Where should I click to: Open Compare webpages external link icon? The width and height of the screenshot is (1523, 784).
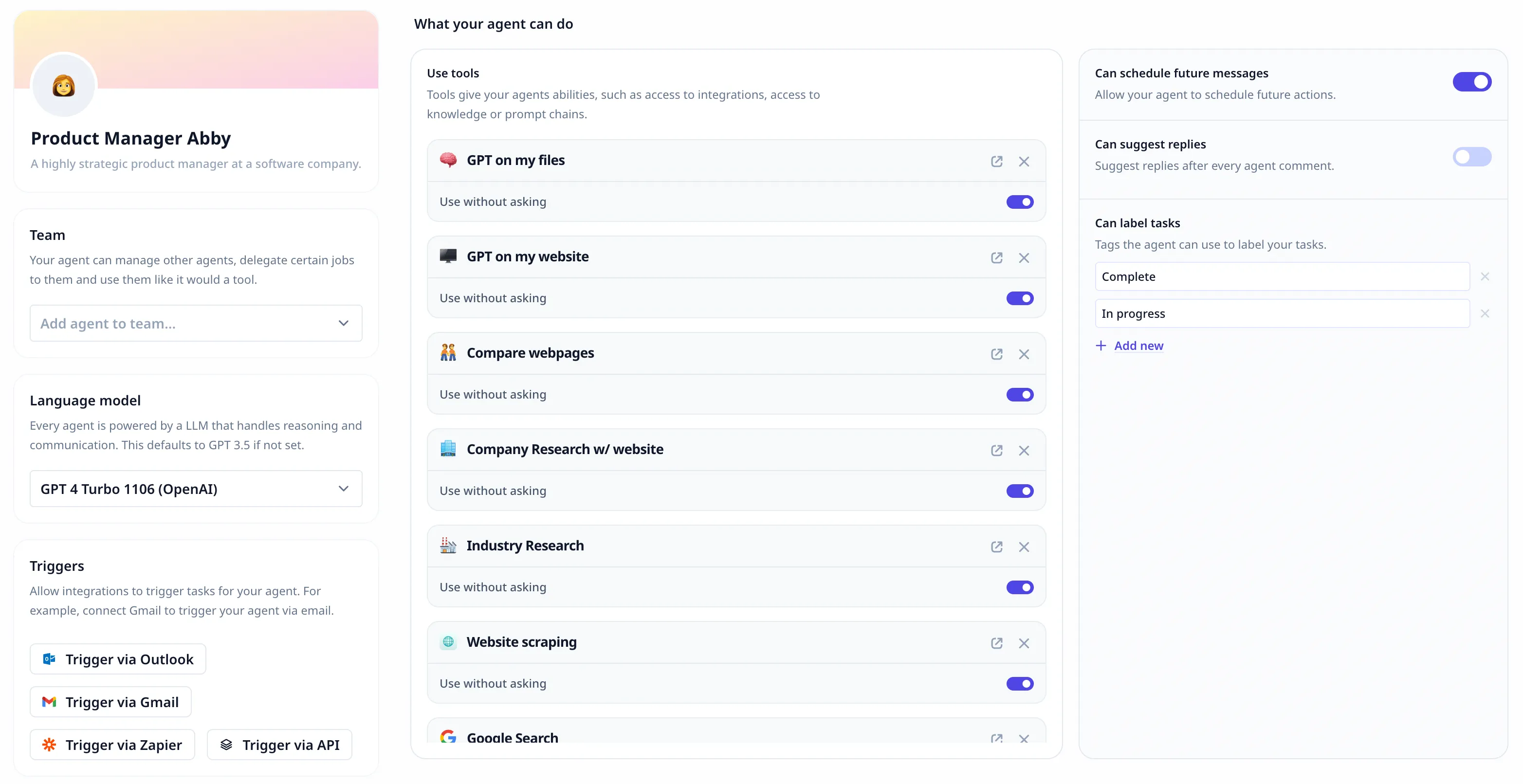(996, 354)
